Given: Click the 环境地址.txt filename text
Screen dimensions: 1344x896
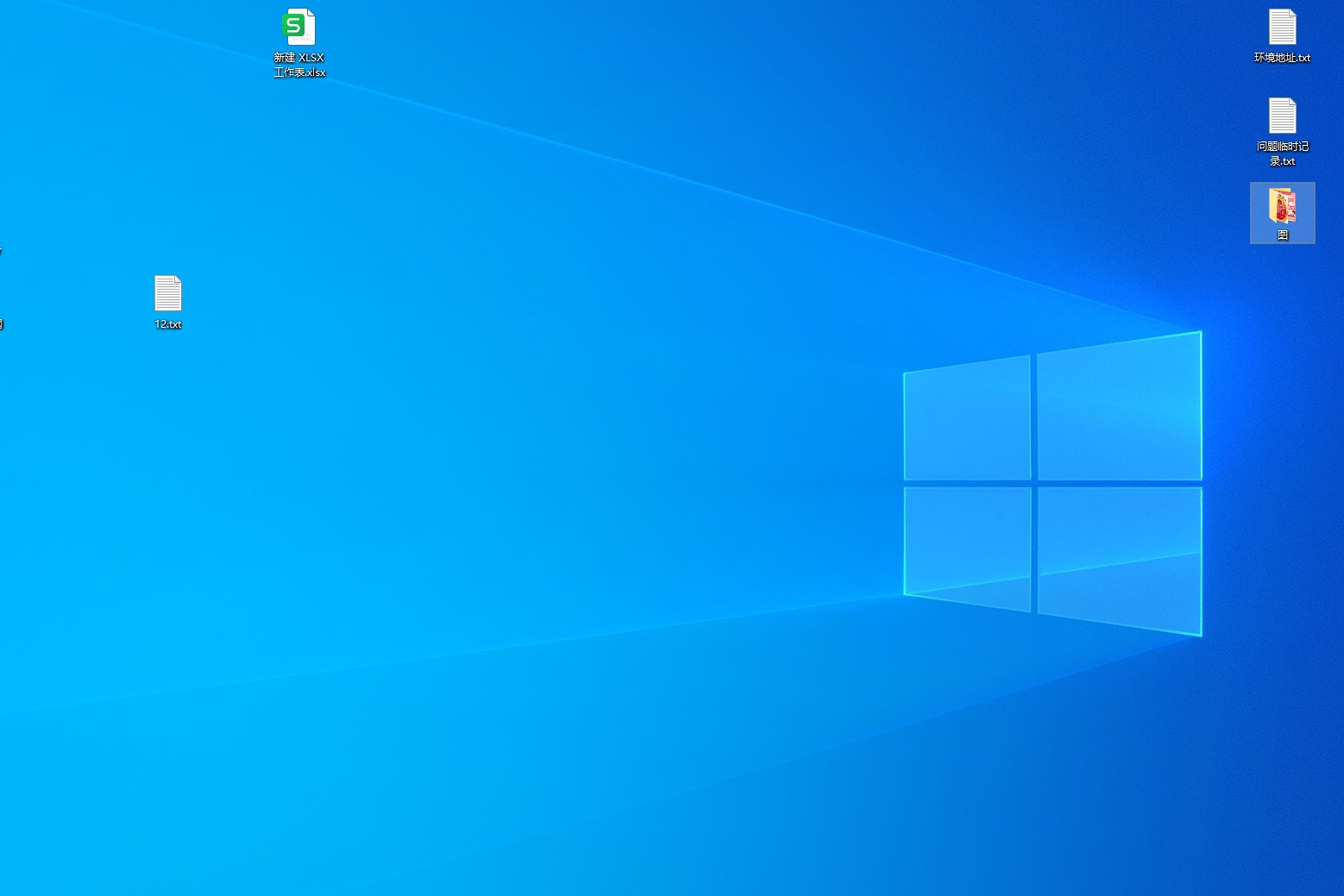Looking at the screenshot, I should pyautogui.click(x=1282, y=58).
